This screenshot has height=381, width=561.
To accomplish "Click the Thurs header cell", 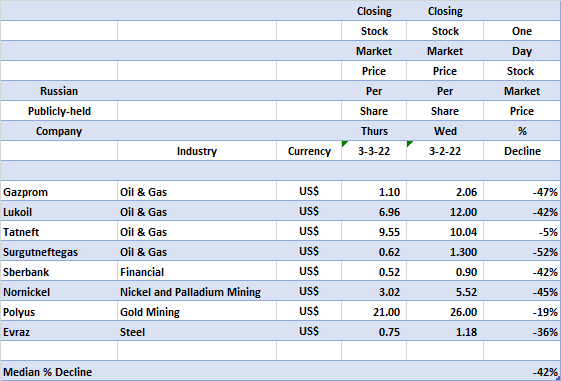I will point(374,131).
